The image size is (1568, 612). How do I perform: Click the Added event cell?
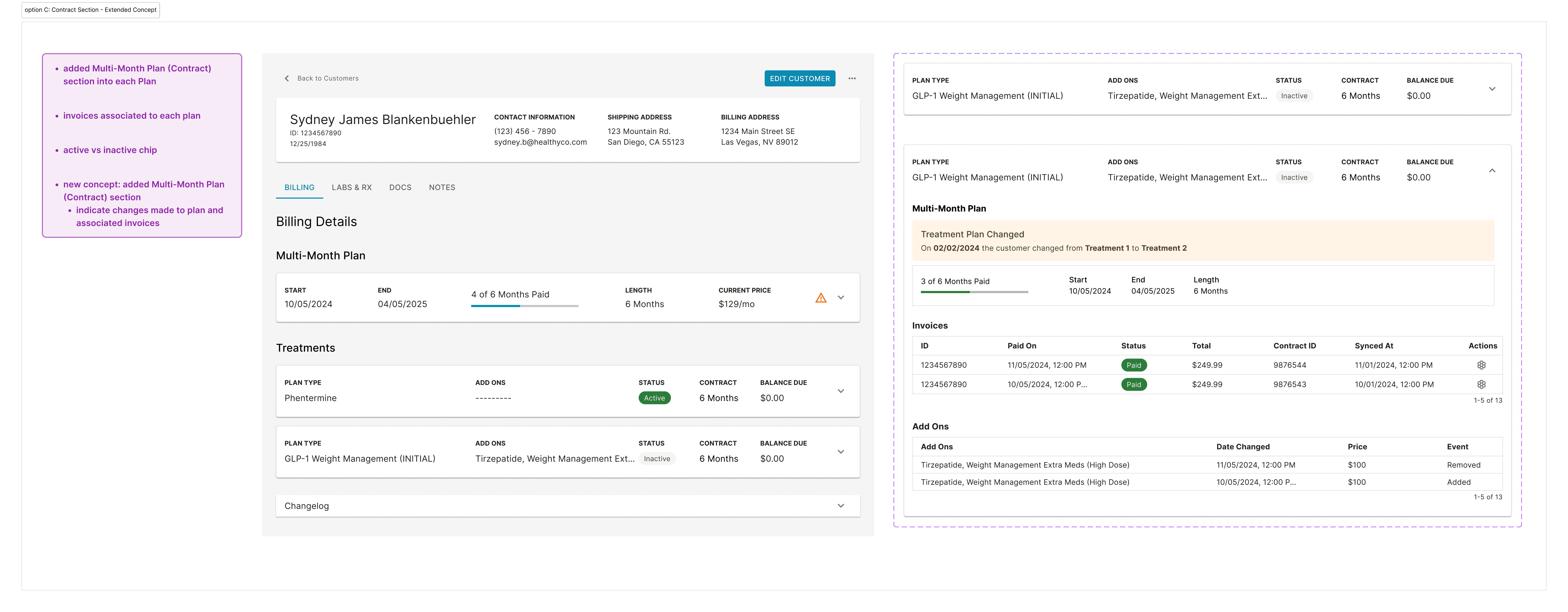[1458, 482]
